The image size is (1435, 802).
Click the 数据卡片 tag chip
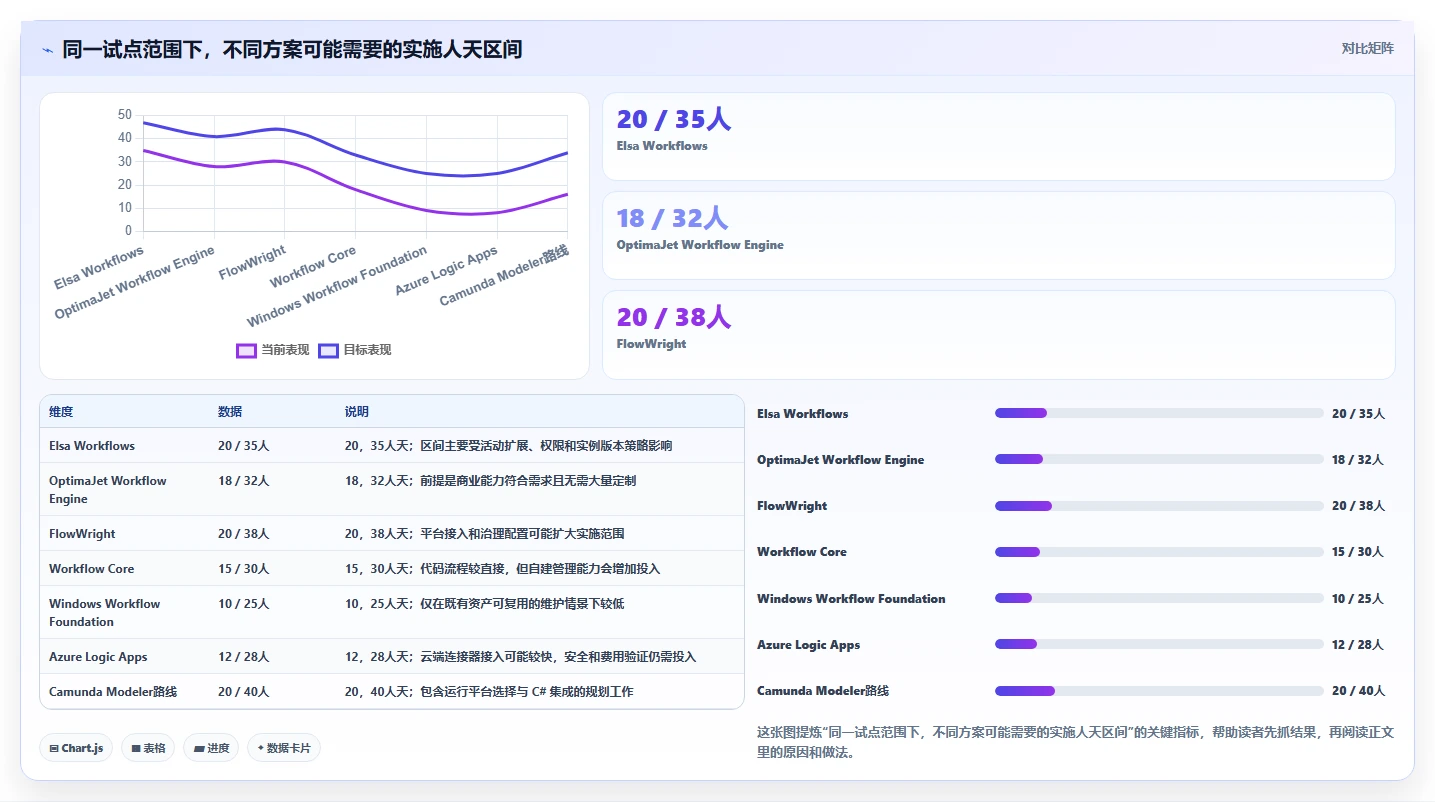284,748
